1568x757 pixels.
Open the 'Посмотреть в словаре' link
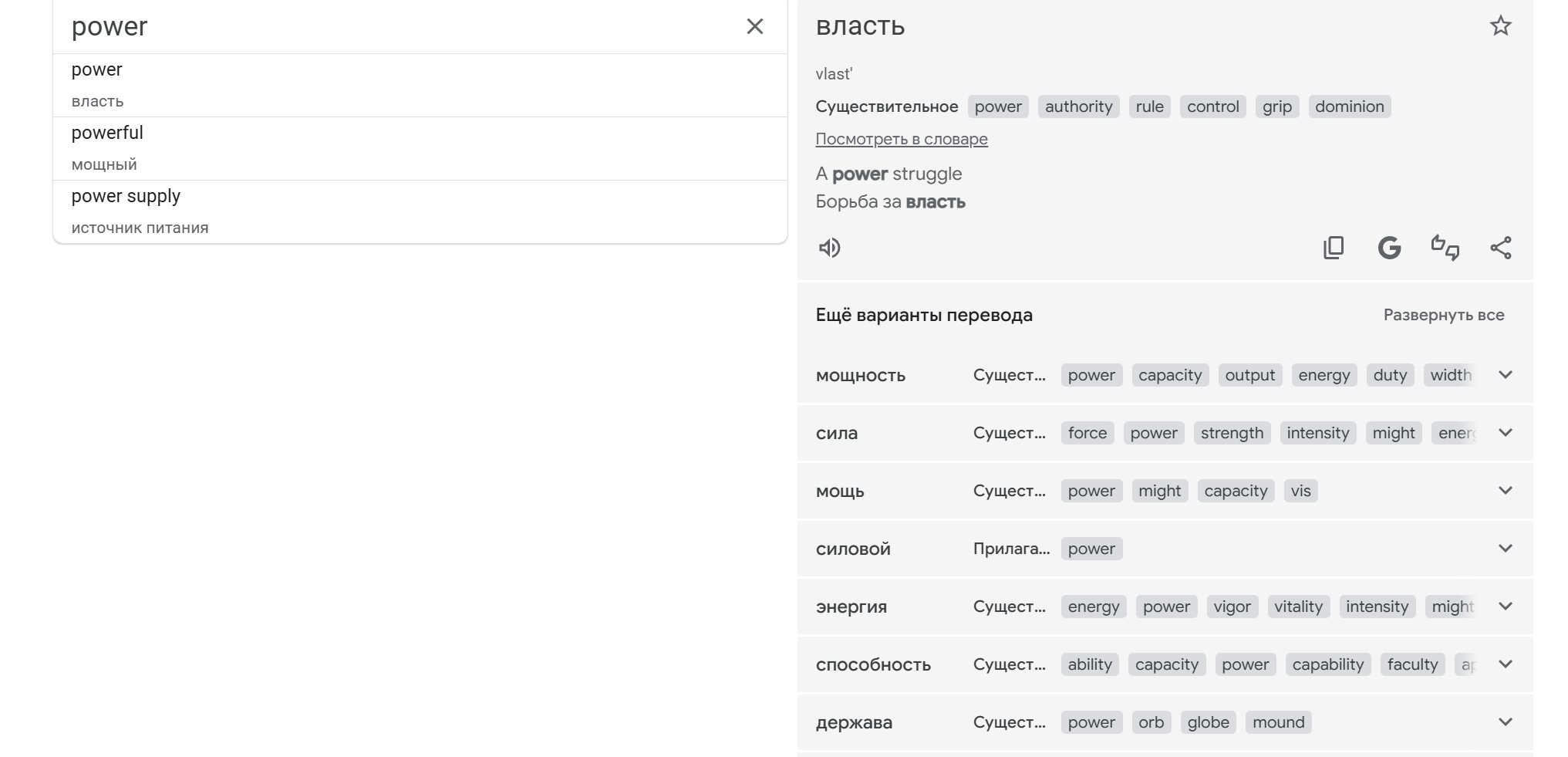point(901,139)
